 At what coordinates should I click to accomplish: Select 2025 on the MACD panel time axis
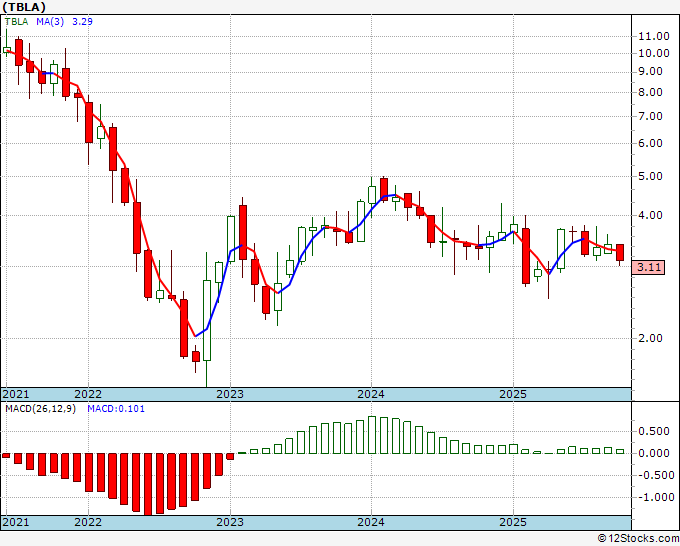click(513, 522)
